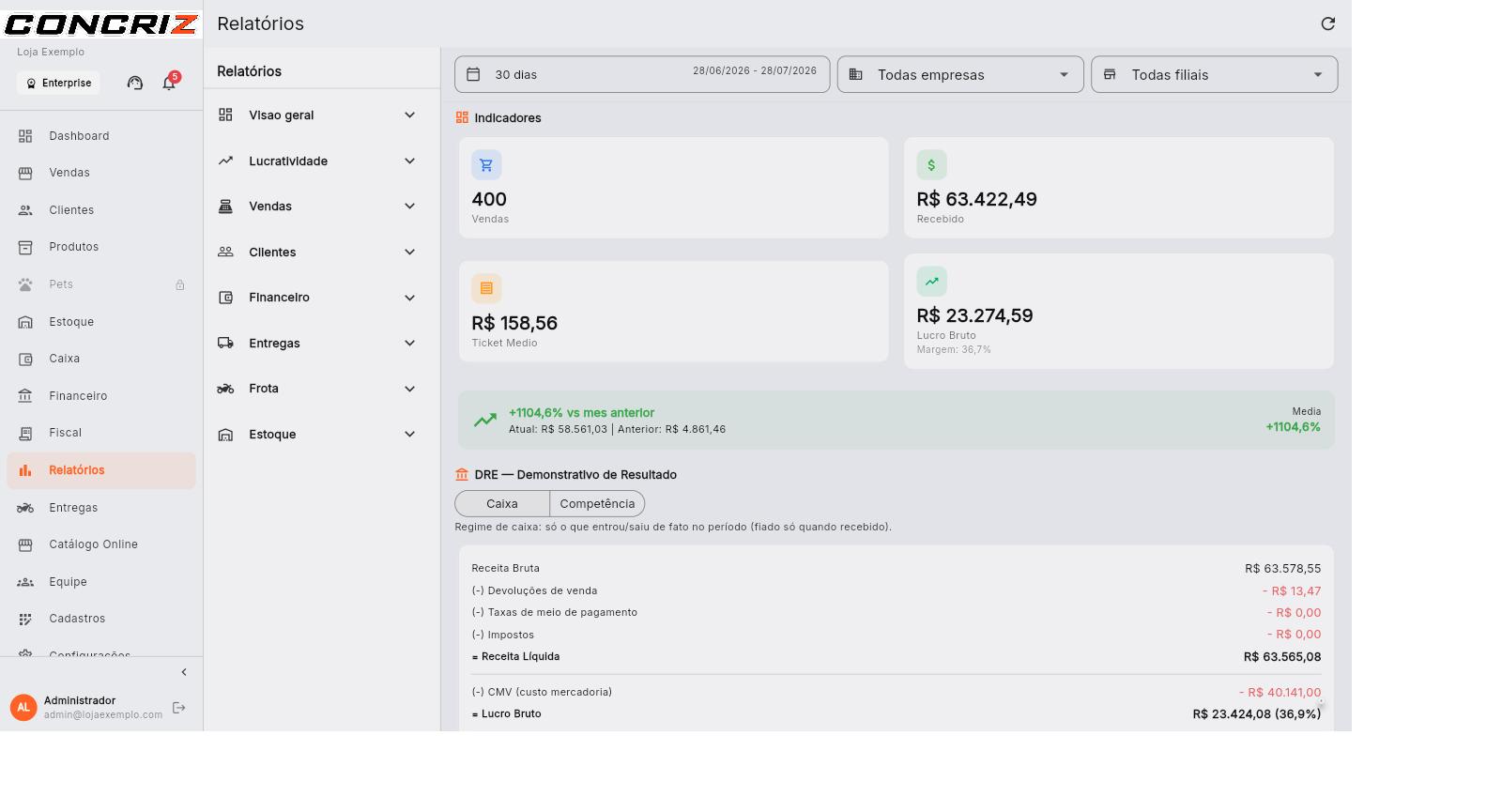Open Produtos in the sidebar
The image size is (1502, 812).
click(101, 247)
